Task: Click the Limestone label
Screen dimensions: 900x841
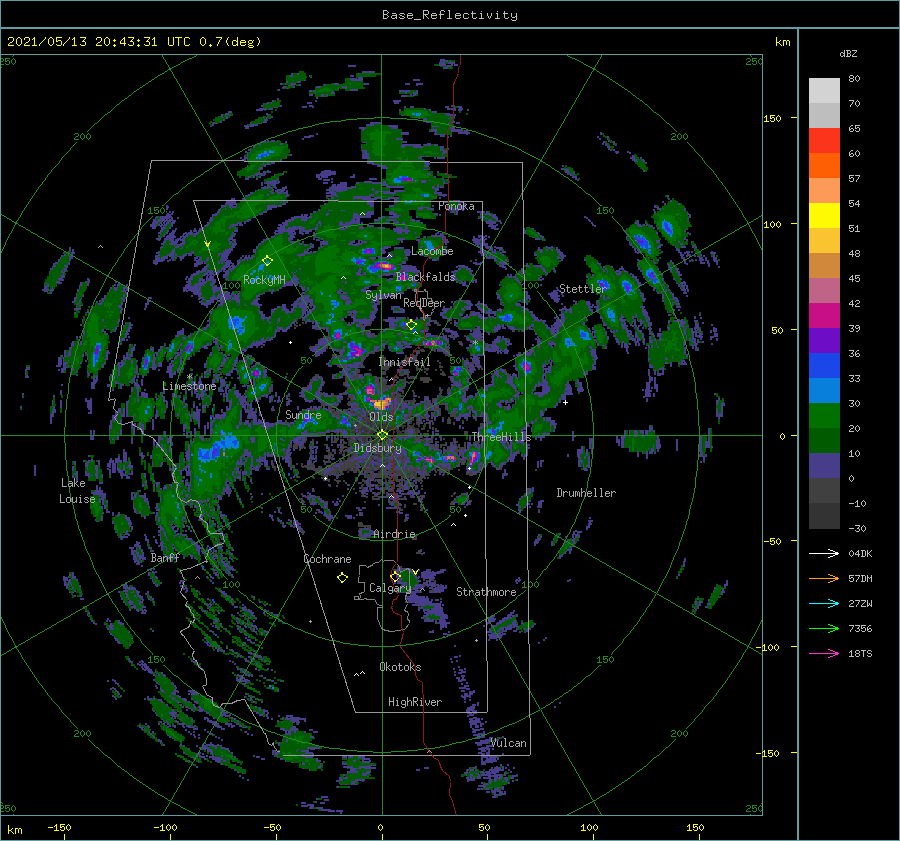Action: tap(189, 386)
